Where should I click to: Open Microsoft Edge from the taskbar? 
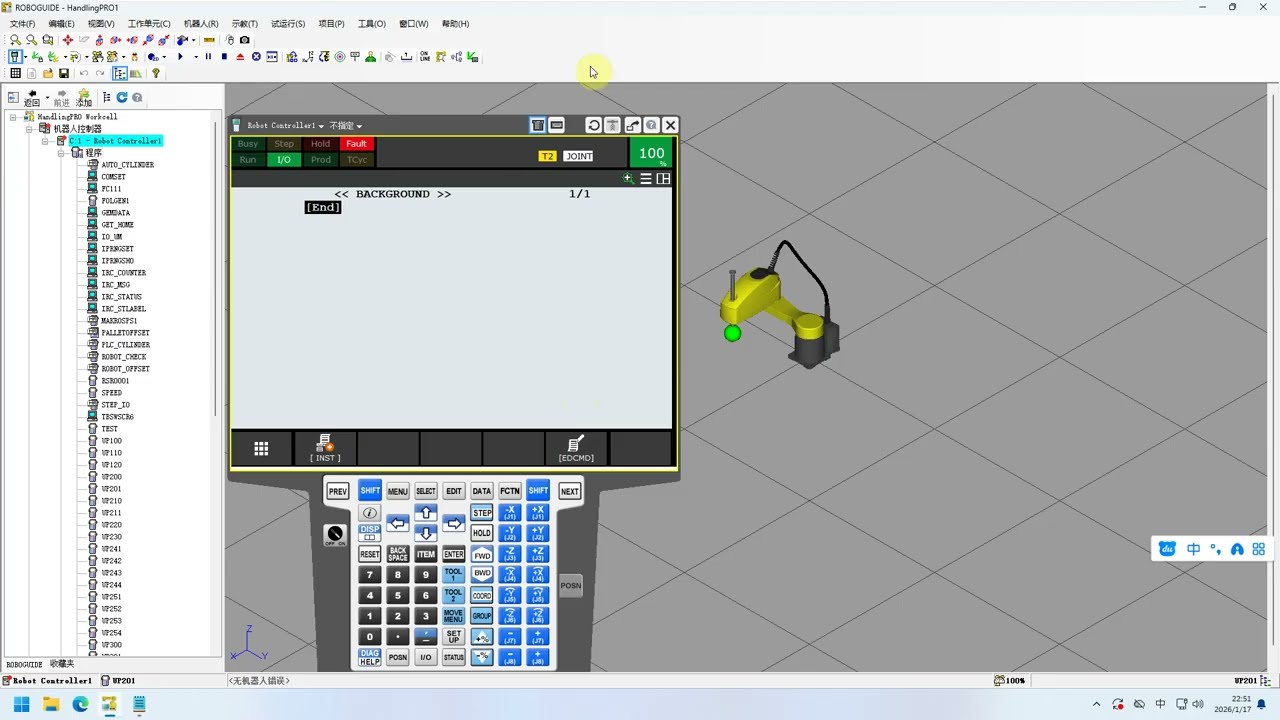click(x=80, y=704)
